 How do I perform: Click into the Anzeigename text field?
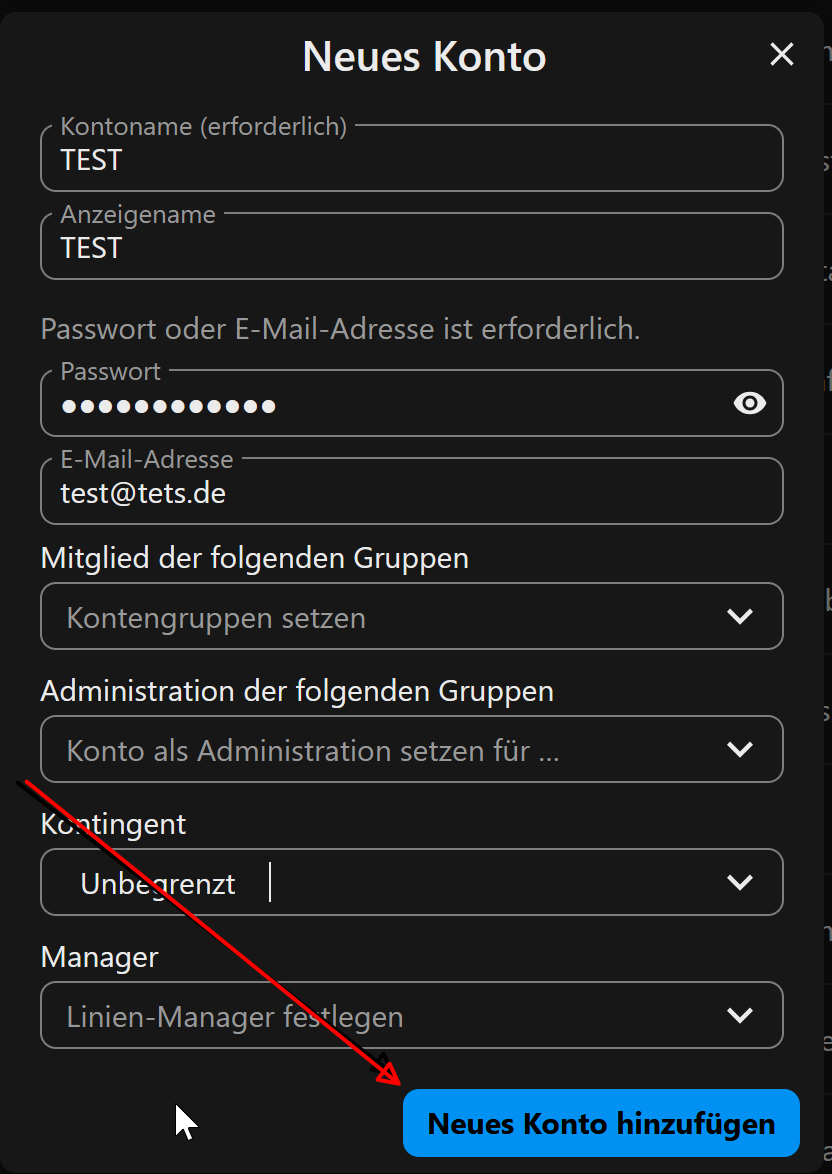click(410, 248)
